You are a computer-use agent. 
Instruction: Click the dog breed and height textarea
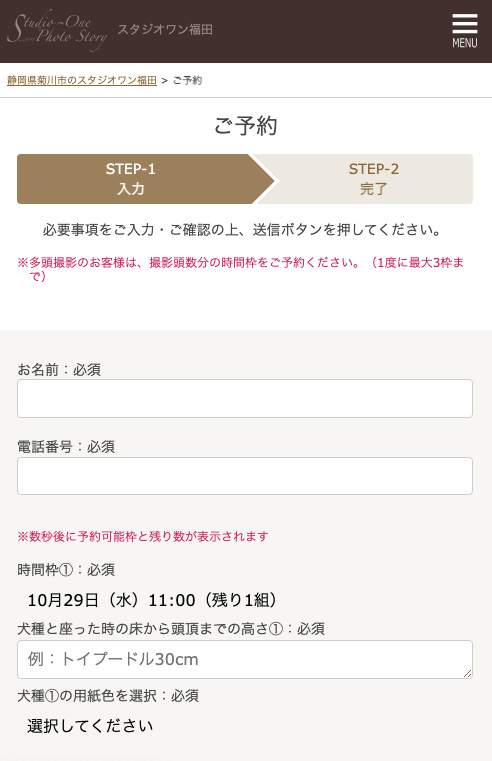click(x=245, y=660)
